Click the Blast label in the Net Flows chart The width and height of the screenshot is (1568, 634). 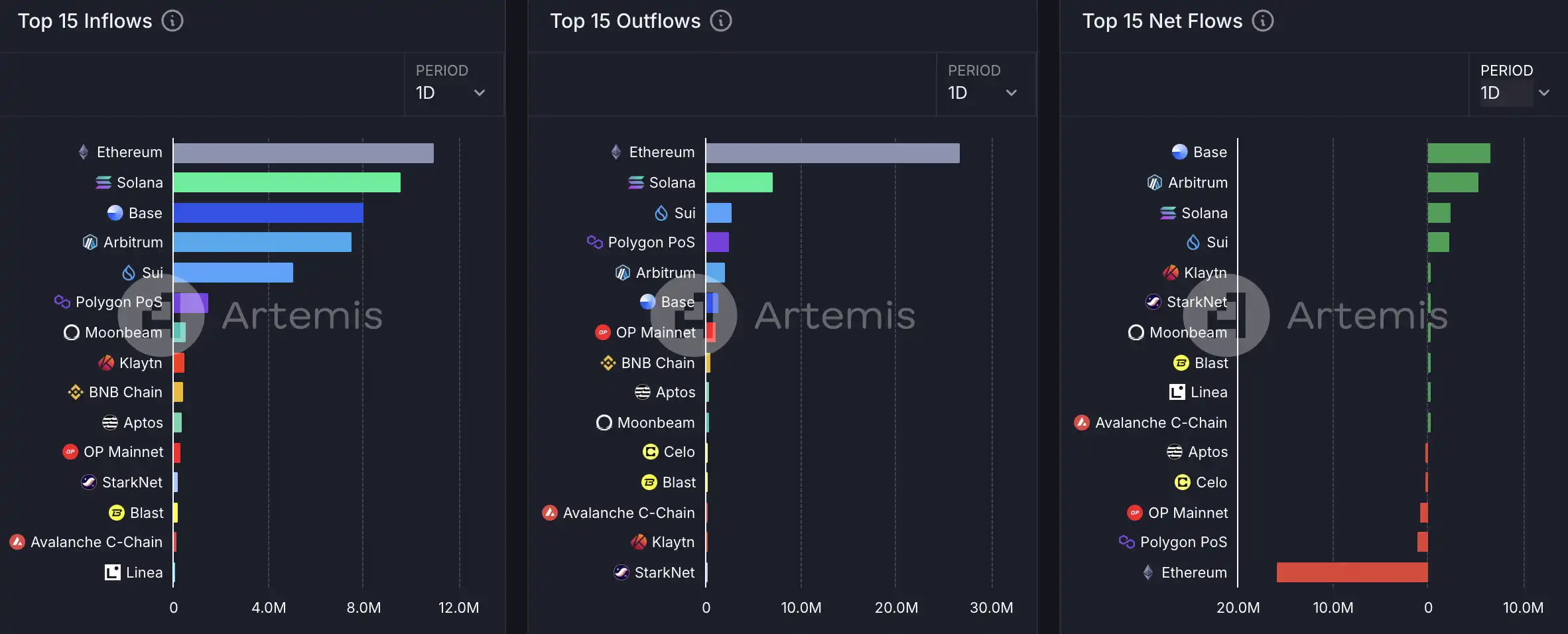point(1212,363)
